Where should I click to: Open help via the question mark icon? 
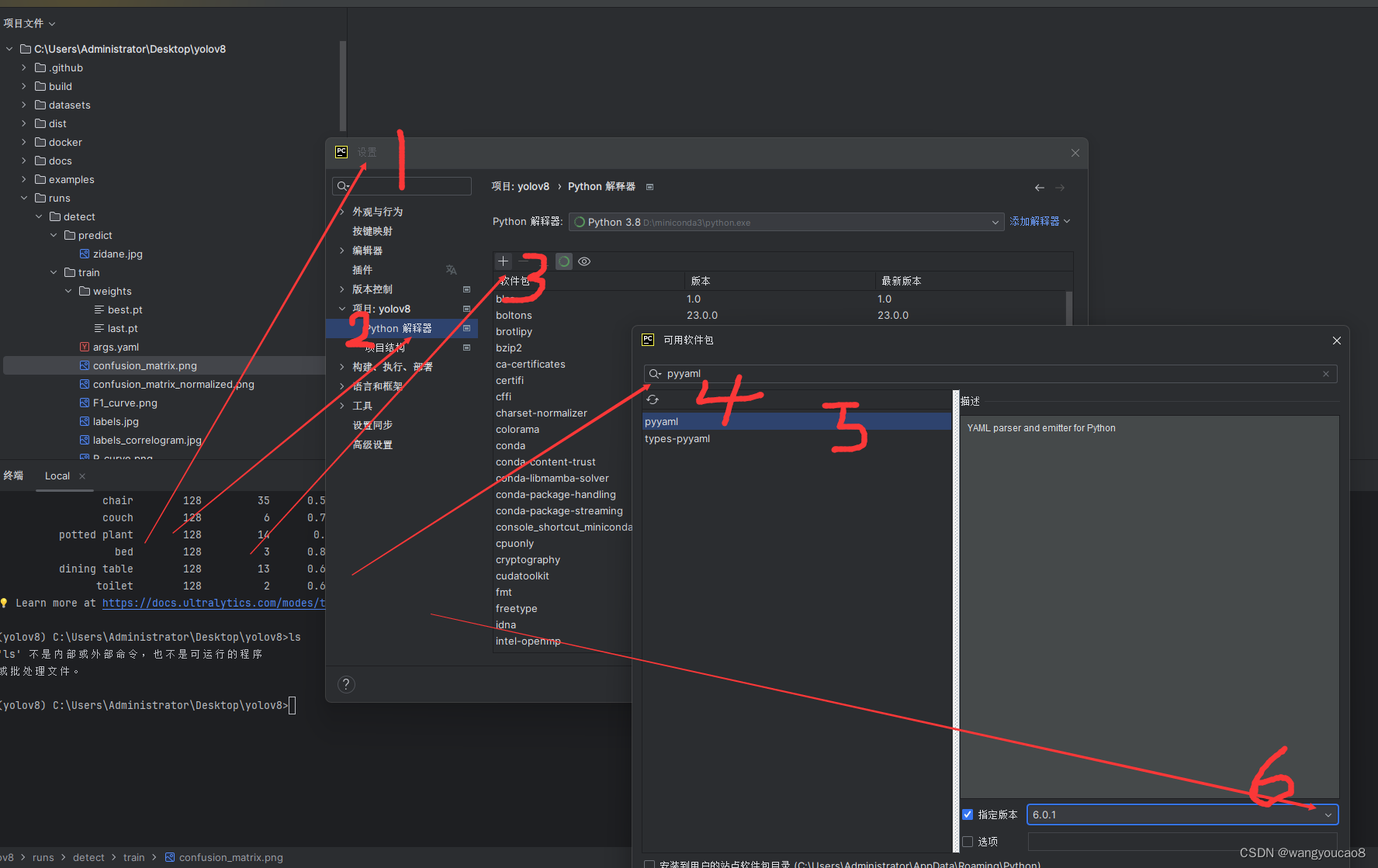(x=346, y=684)
